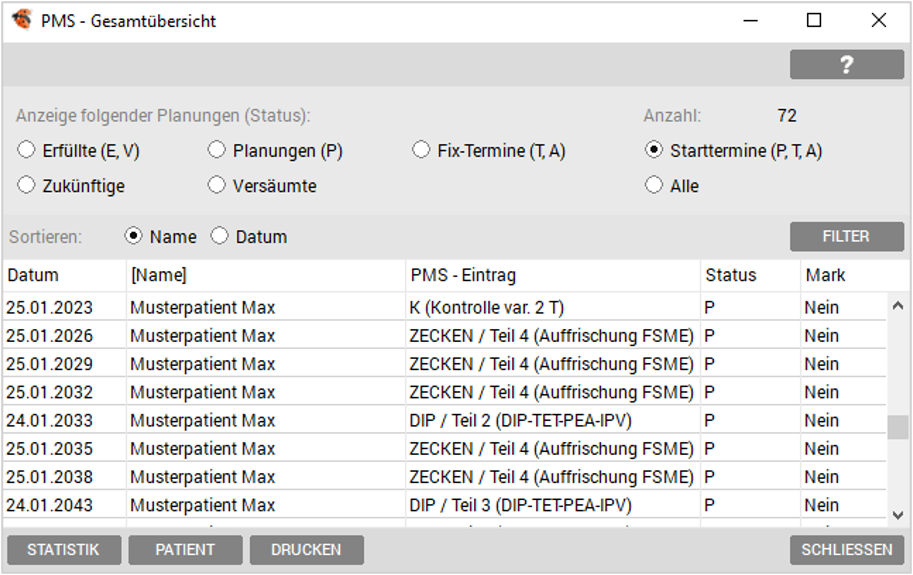This screenshot has width=913, height=575.
Task: Click the DIP / Teil 2 (DIP-TET-PEA-IPV) entry
Action: pos(521,420)
